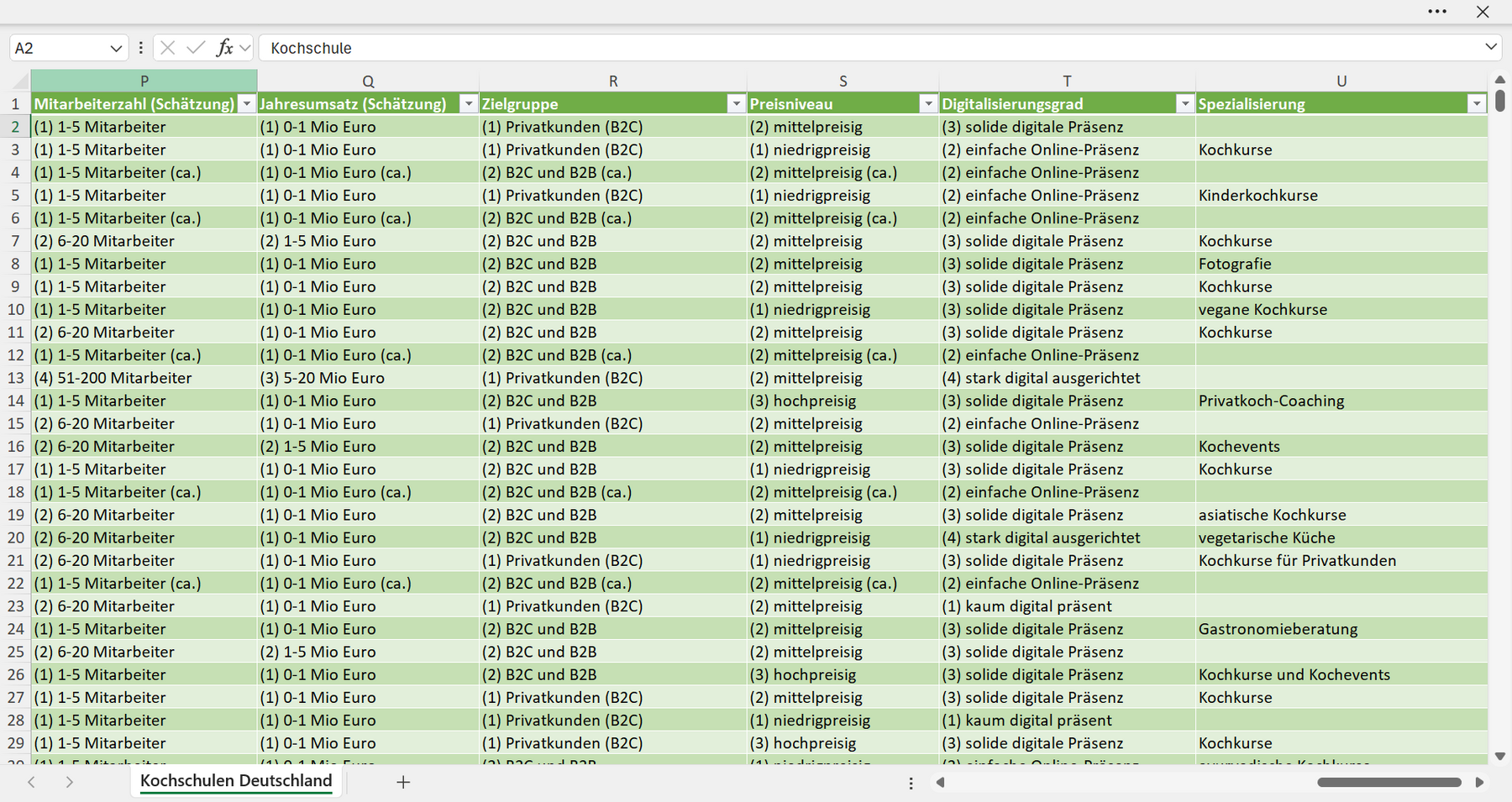The image size is (1512, 802).
Task: Open filter dropdown for Spezialisierung
Action: coord(1477,103)
